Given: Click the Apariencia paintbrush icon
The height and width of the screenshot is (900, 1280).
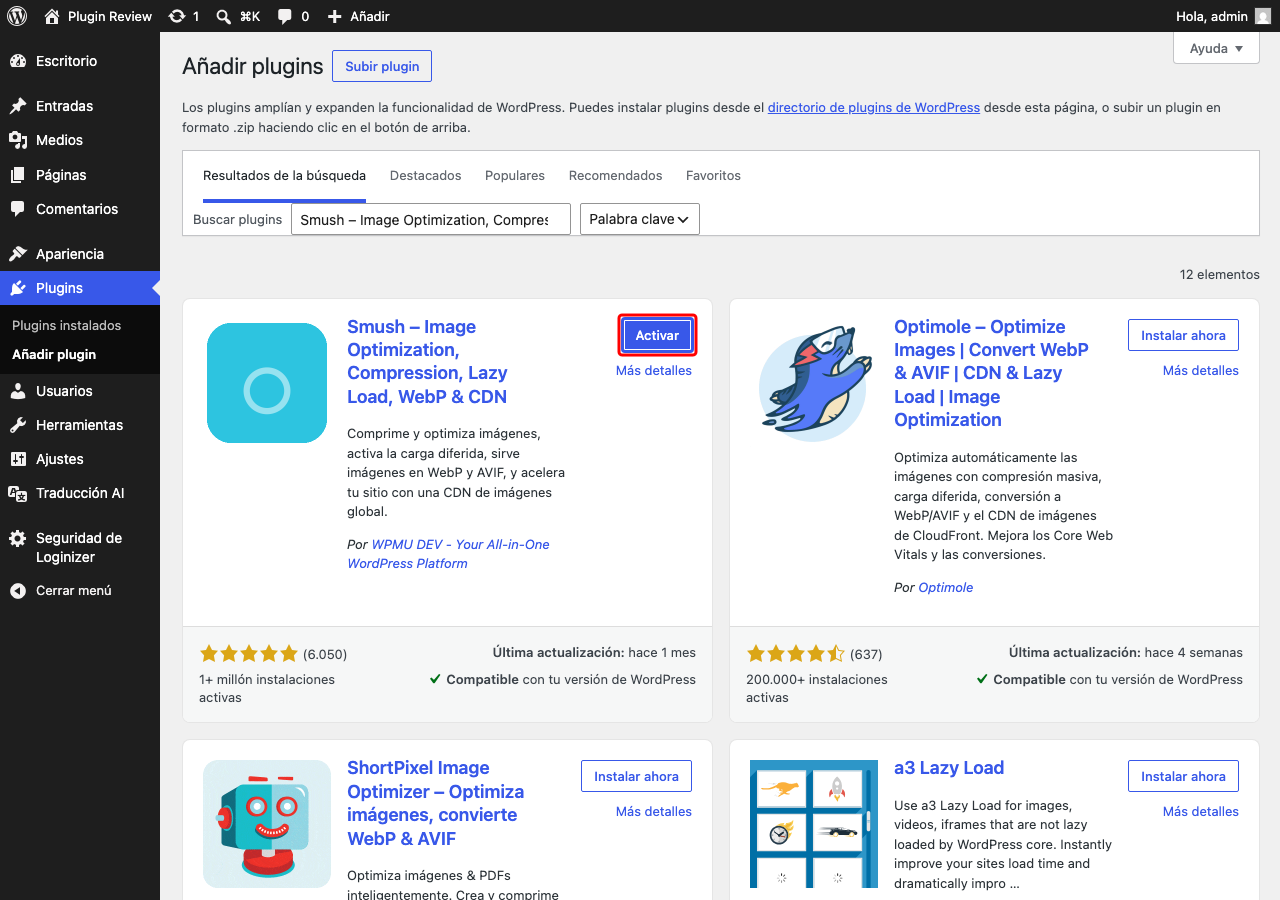Looking at the screenshot, I should 18,254.
